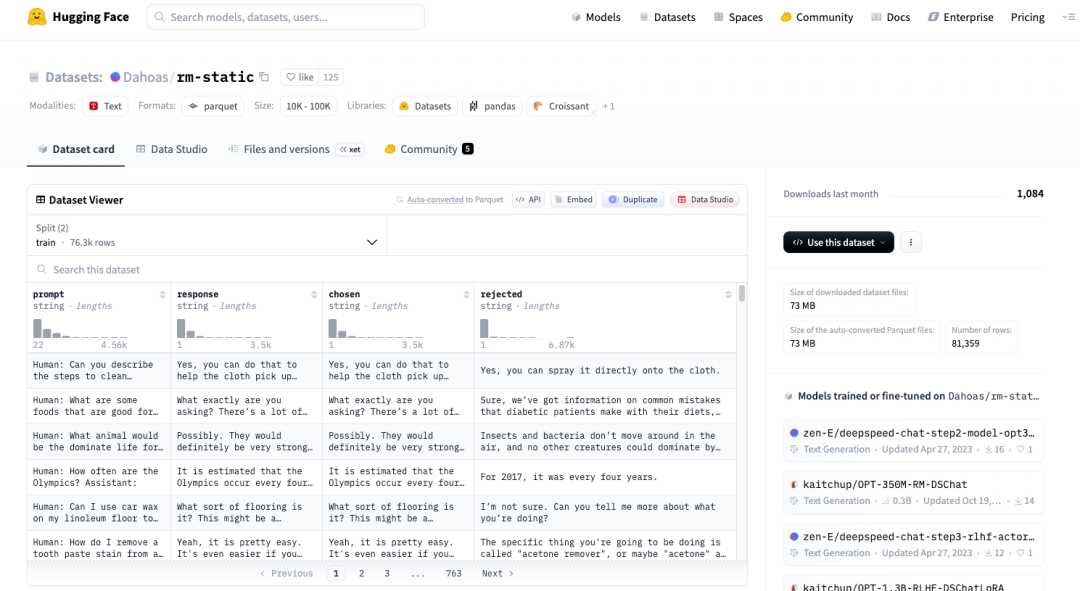The height and width of the screenshot is (591, 1080).
Task: Click the Embed button
Action: [573, 200]
